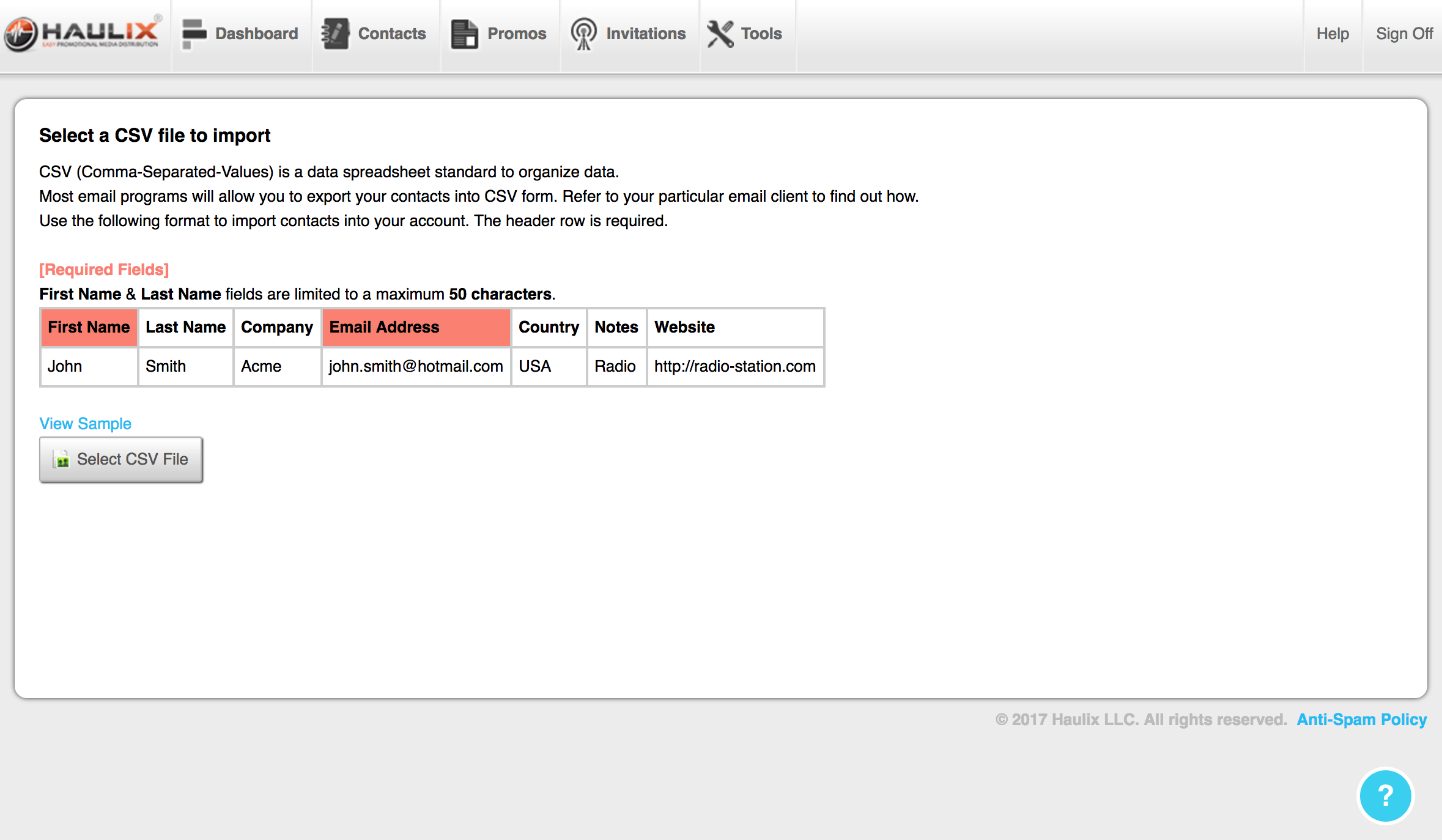Image resolution: width=1442 pixels, height=840 pixels.
Task: Click the USA sample cell
Action: [x=549, y=366]
